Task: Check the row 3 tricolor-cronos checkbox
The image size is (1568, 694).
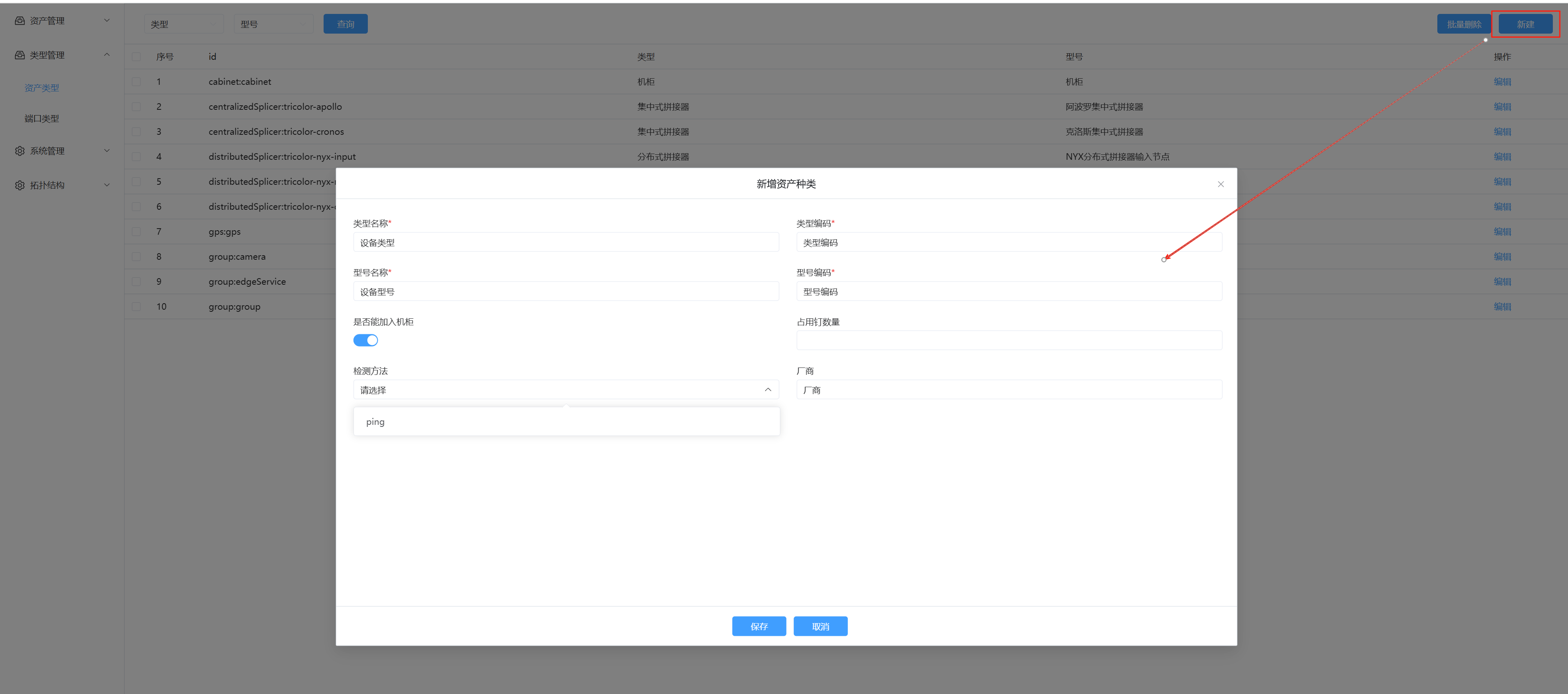Action: (x=136, y=132)
